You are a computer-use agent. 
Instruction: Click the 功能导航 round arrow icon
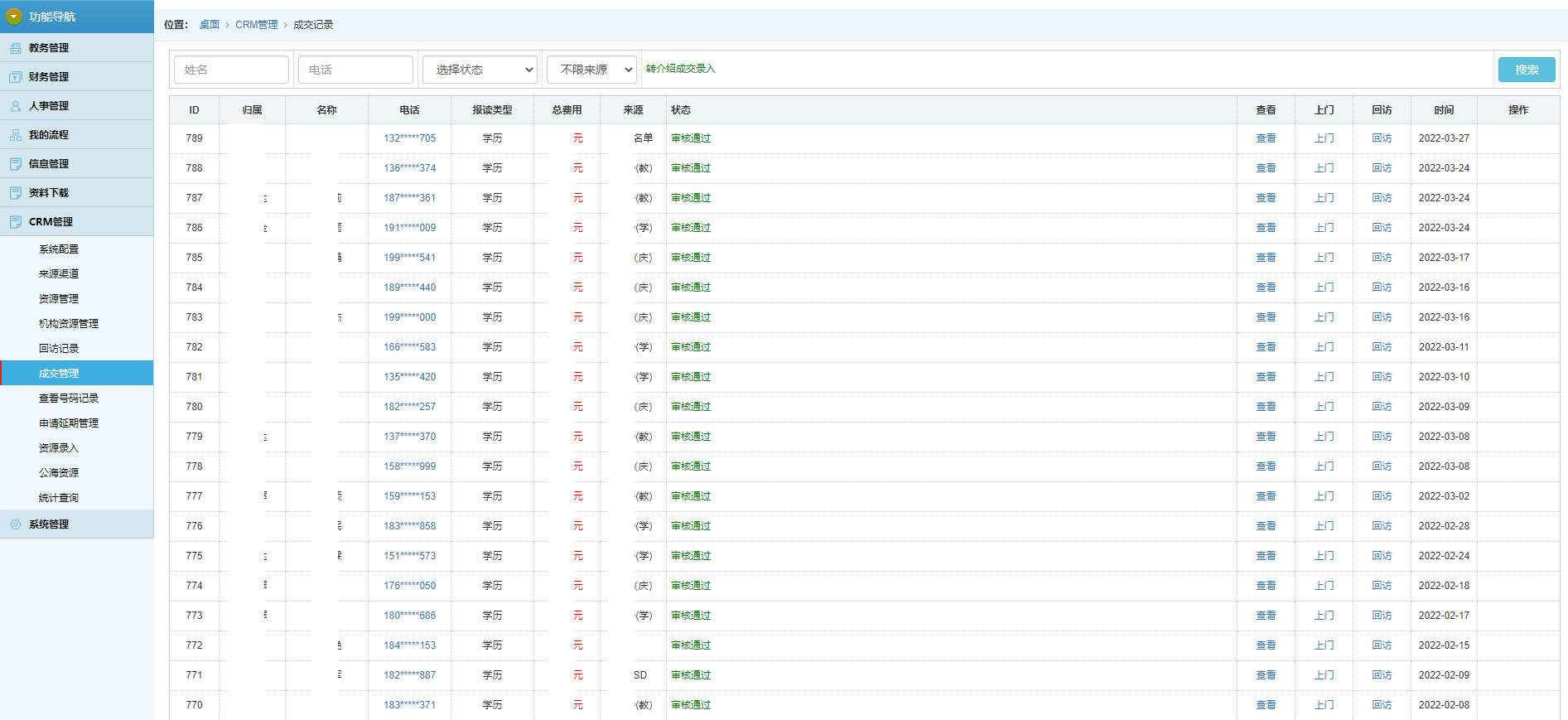click(14, 17)
